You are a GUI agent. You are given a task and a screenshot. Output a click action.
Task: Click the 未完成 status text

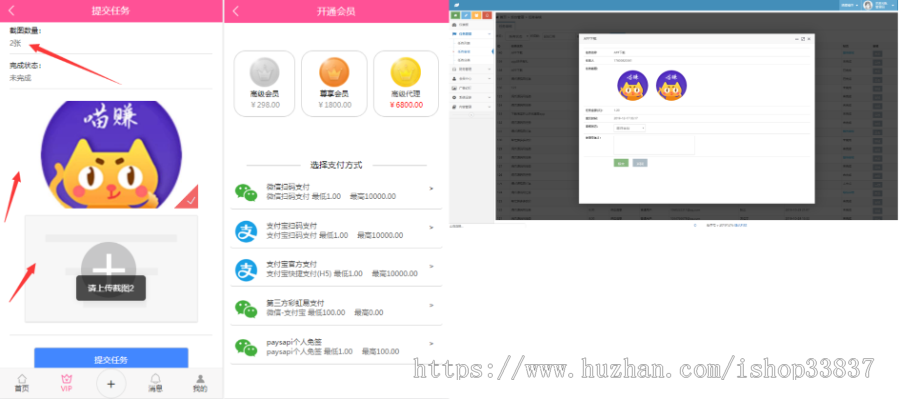pos(21,78)
